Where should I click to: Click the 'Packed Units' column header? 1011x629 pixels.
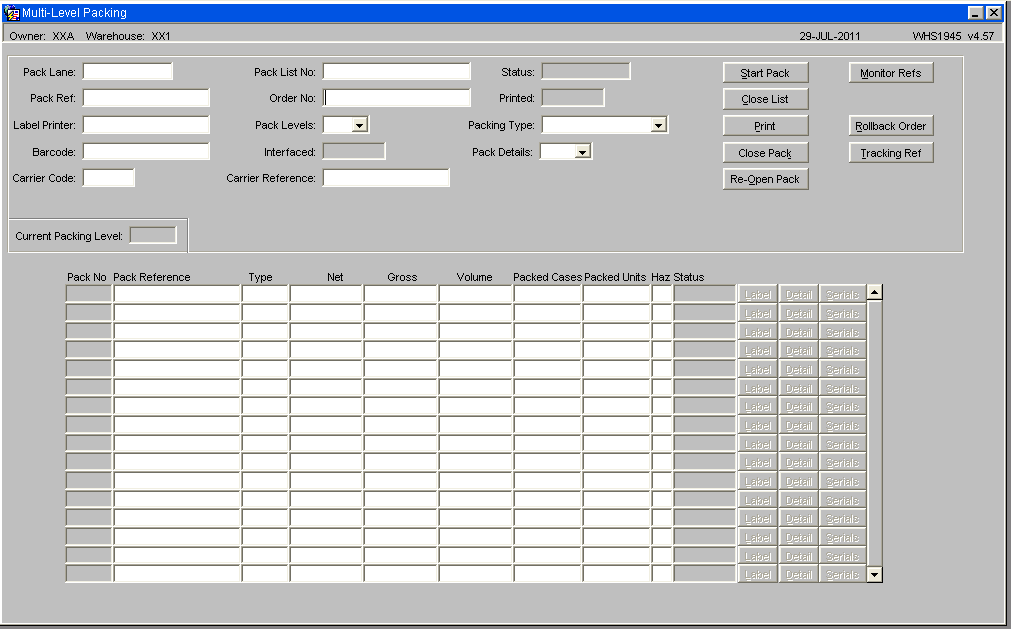(x=615, y=277)
